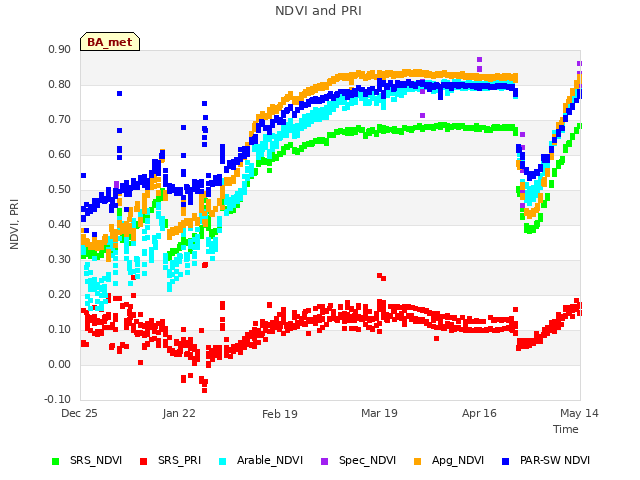
Task: Select the PAR-SW NDVI legend label
Action: pyautogui.click(x=555, y=460)
